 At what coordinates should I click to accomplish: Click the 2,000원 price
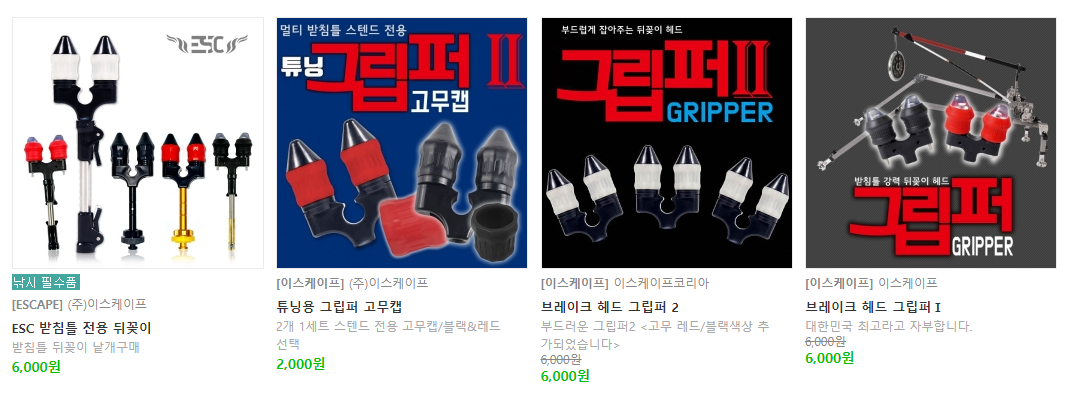(x=301, y=364)
